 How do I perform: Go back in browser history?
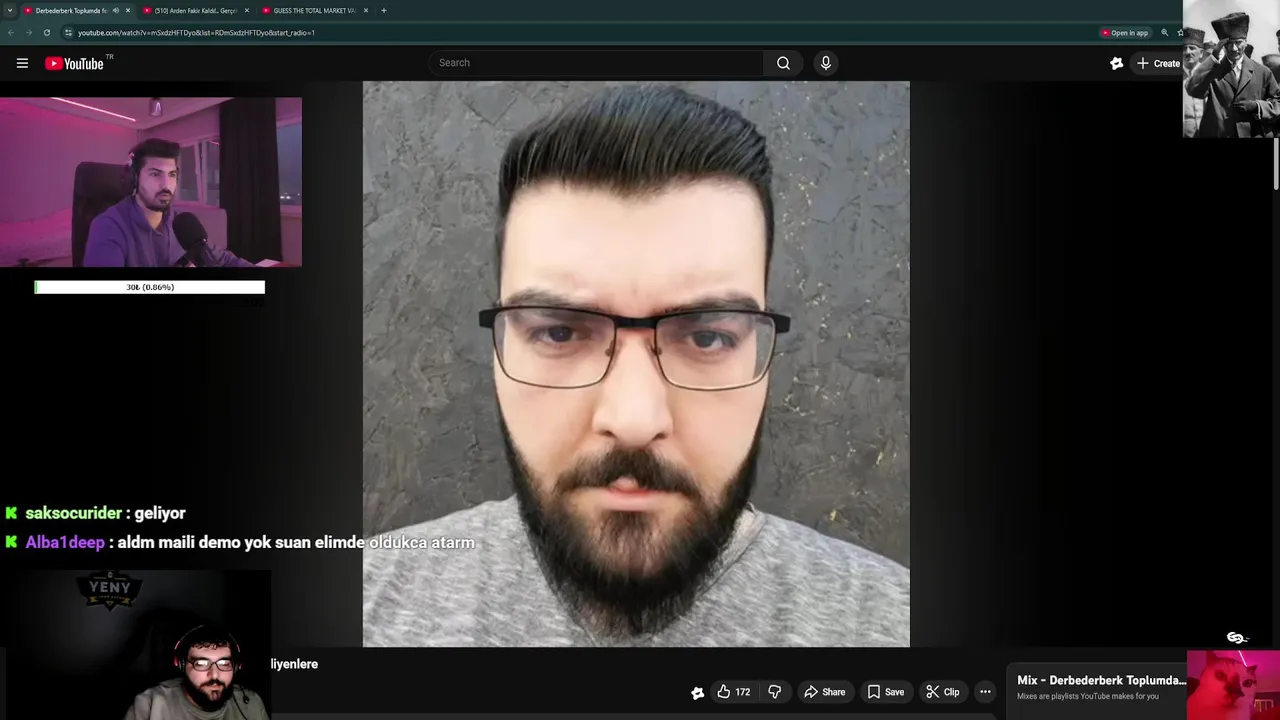coord(11,32)
